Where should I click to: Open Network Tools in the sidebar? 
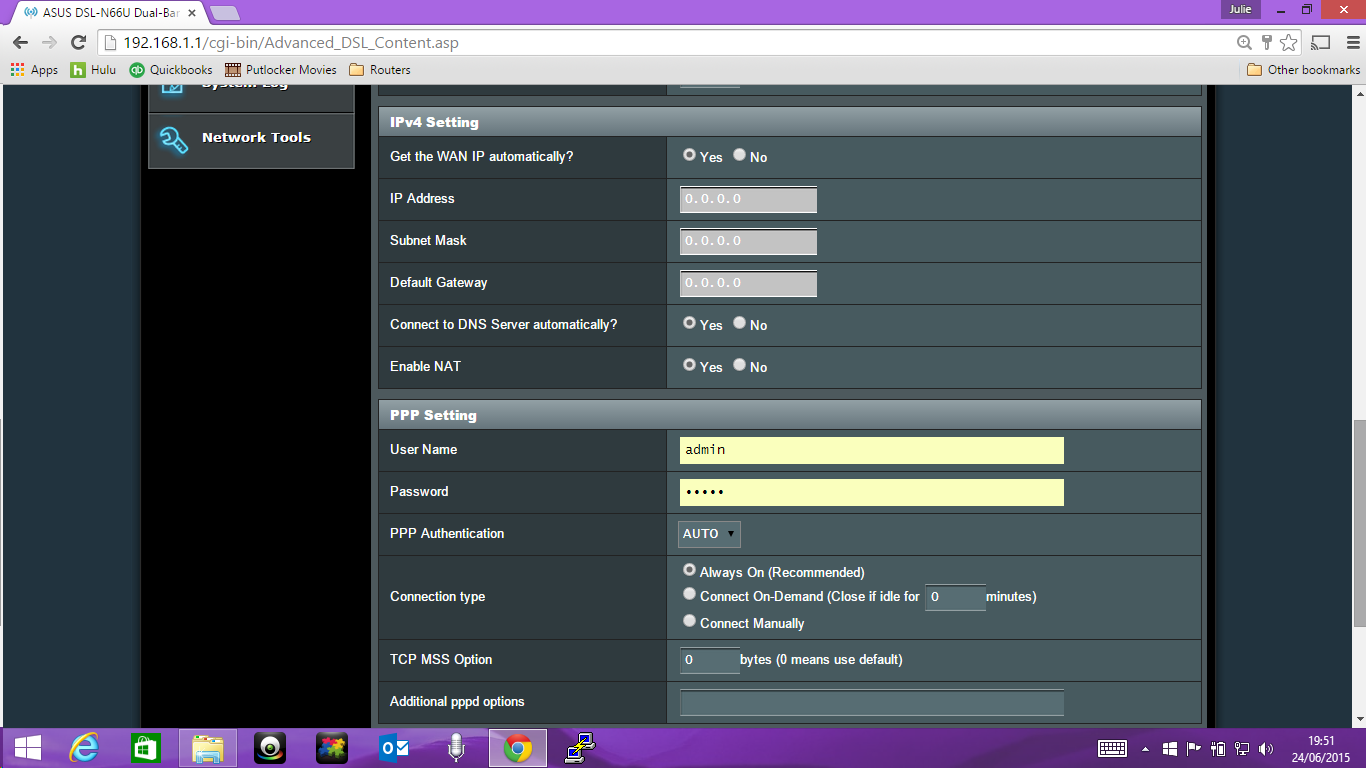coord(249,137)
